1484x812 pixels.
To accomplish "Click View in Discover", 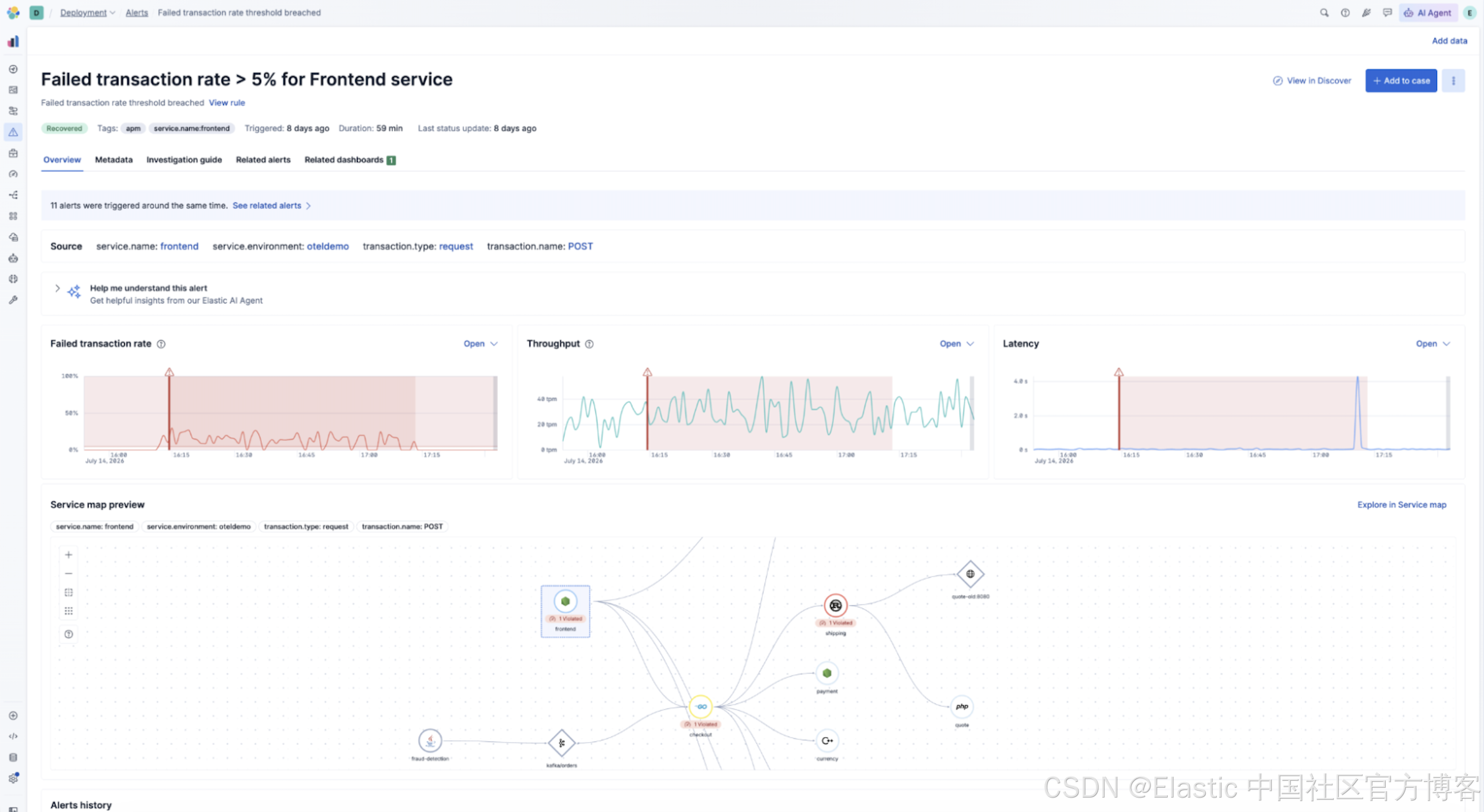I will [x=1312, y=81].
